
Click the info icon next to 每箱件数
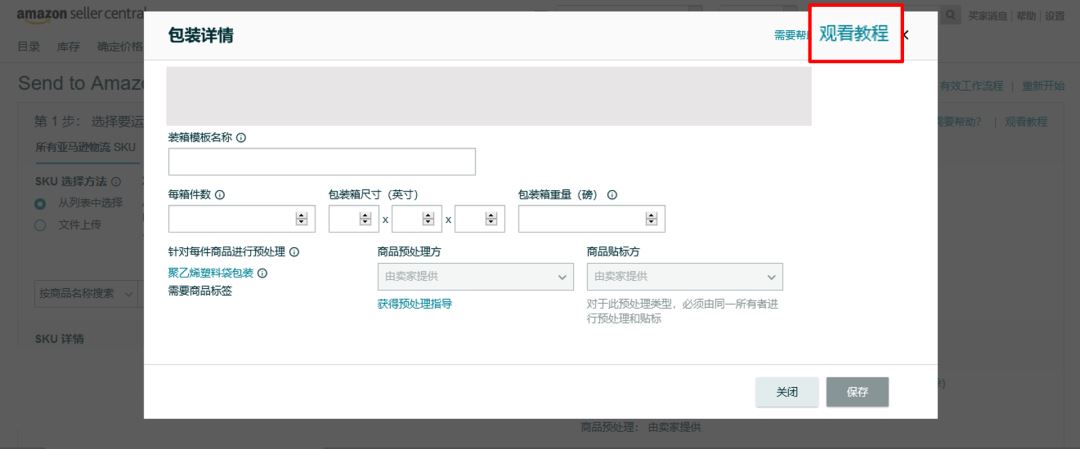pos(220,195)
